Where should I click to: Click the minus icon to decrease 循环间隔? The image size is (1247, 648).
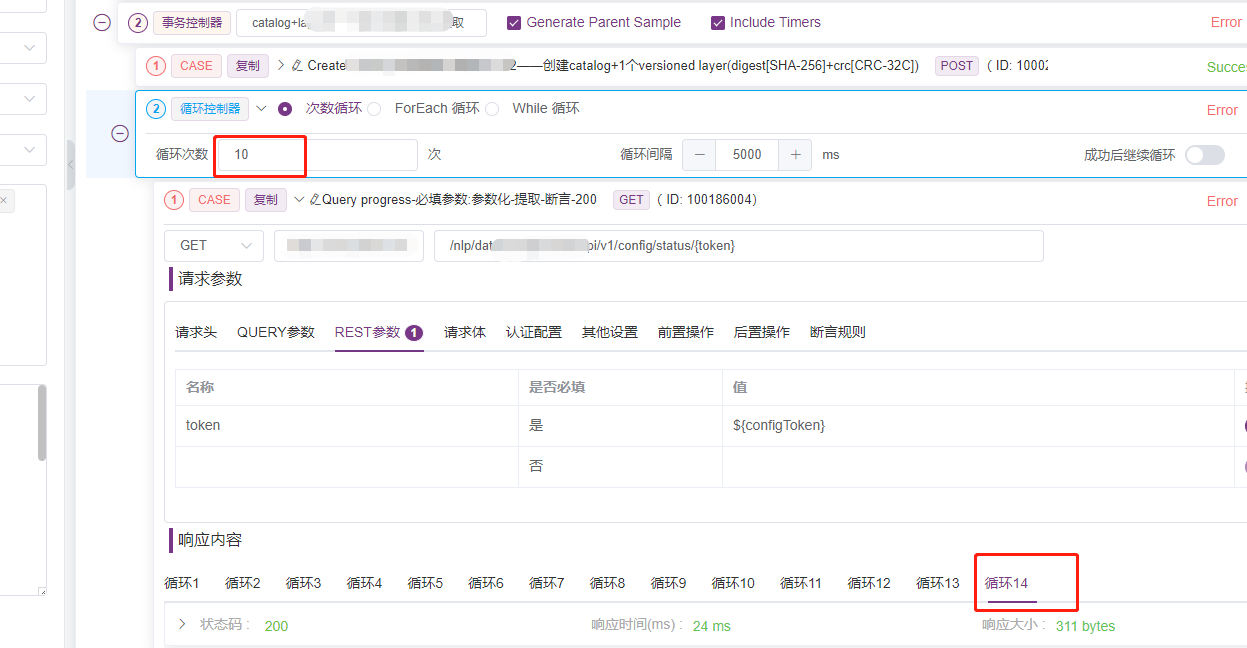pyautogui.click(x=699, y=155)
